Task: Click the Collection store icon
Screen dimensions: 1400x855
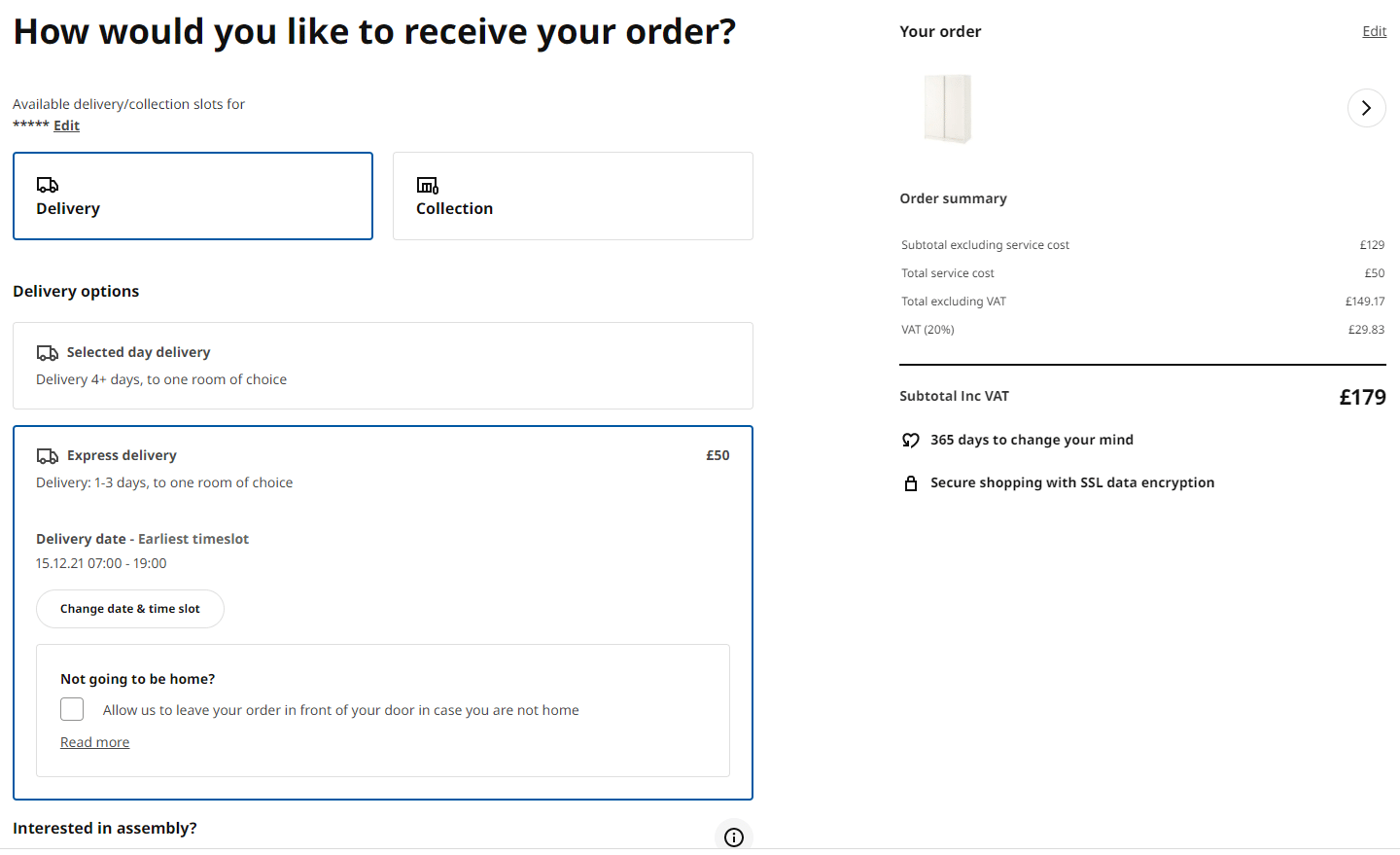Action: (x=426, y=184)
